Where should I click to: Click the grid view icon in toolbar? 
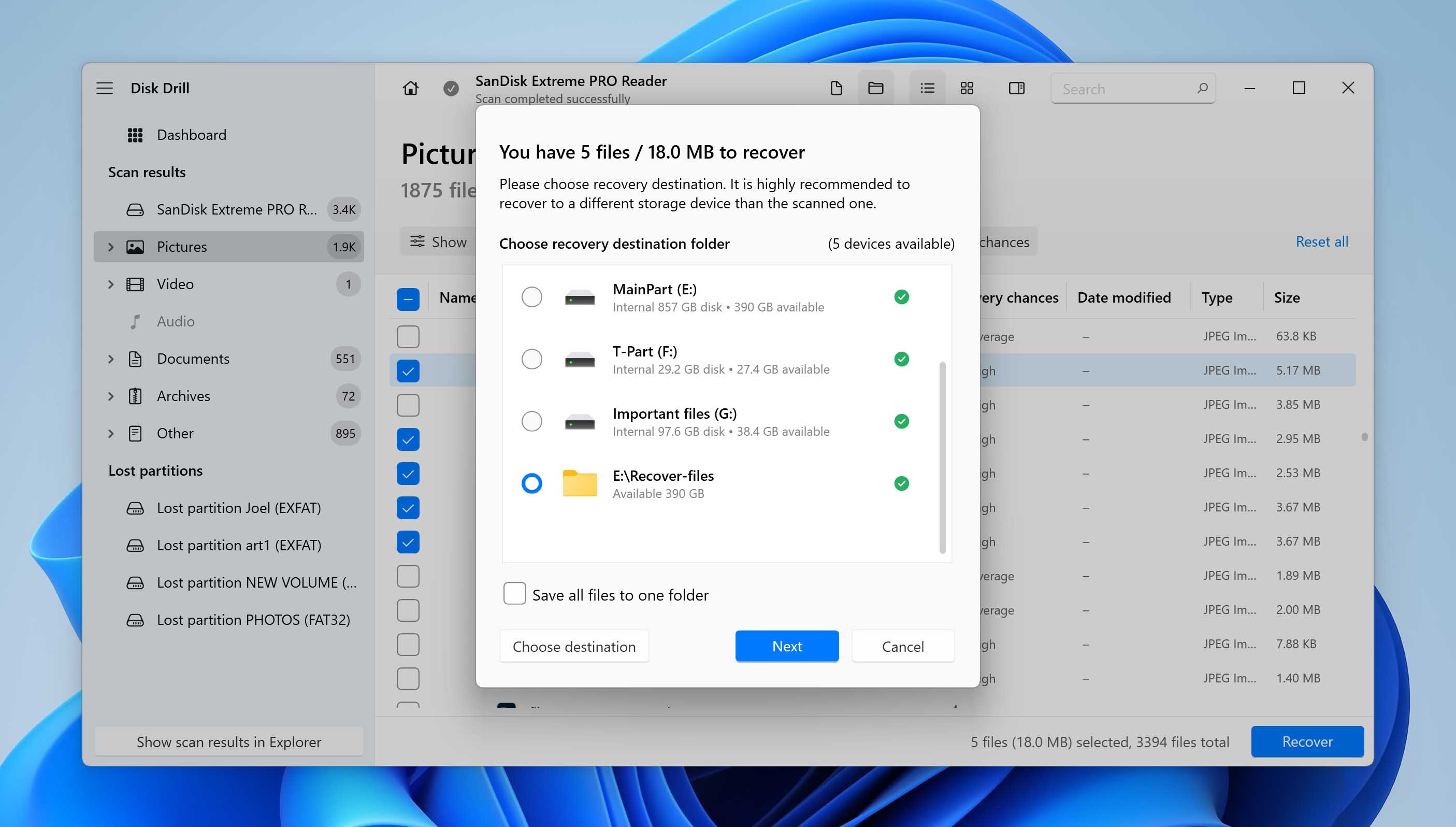966,88
